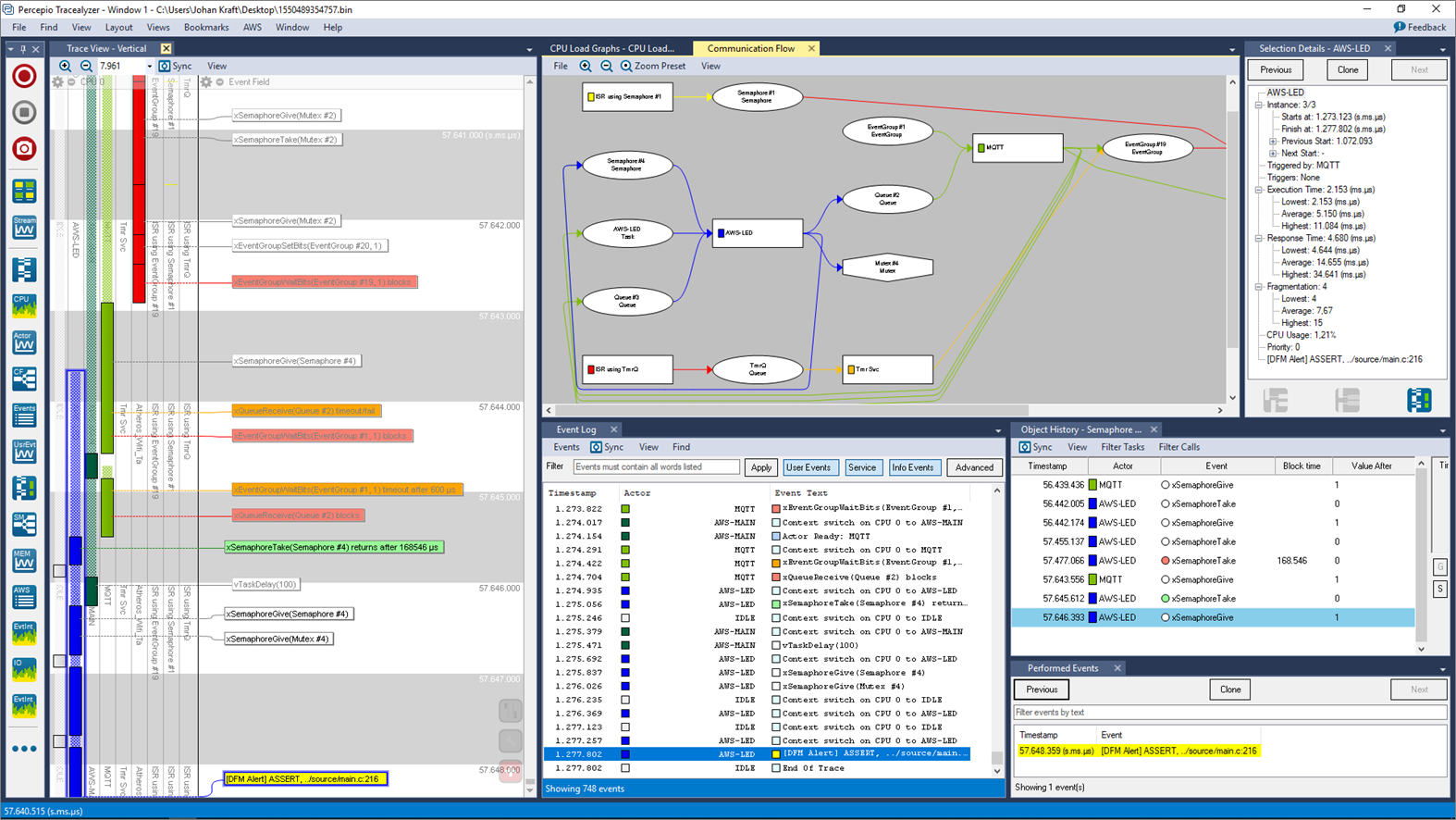The width and height of the screenshot is (1456, 820).
Task: Toggle Sync in the Event Log toolbar
Action: point(607,447)
